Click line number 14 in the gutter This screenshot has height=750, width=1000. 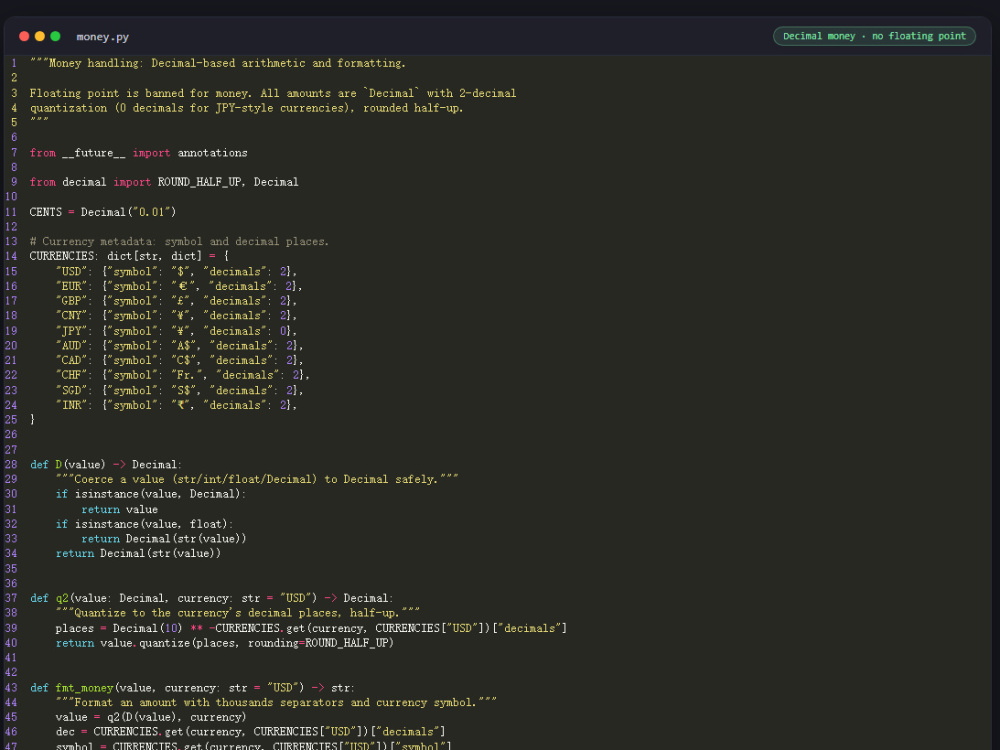(11, 256)
